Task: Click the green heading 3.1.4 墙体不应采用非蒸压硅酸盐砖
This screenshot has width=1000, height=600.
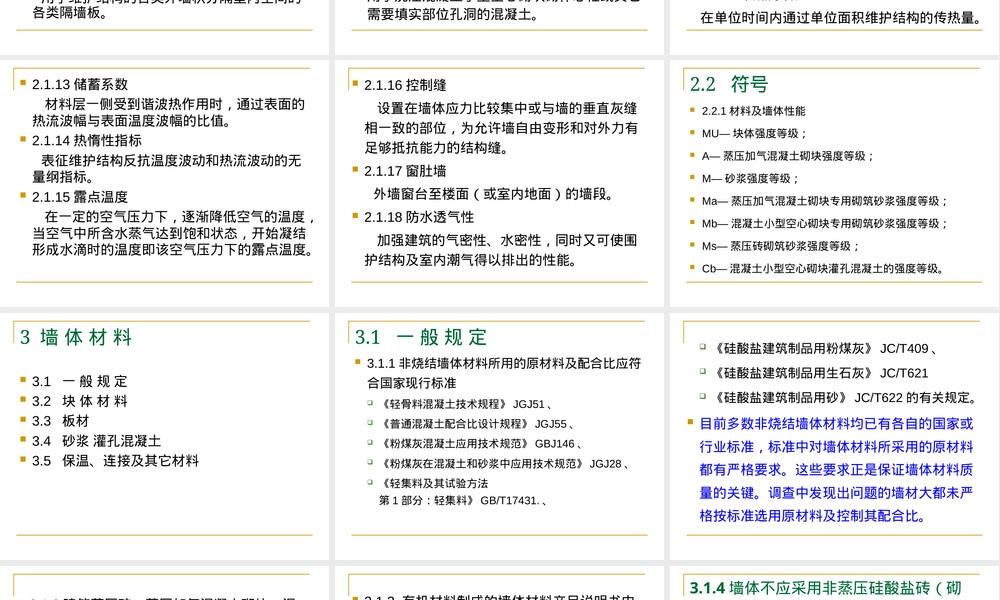Action: coord(826,588)
